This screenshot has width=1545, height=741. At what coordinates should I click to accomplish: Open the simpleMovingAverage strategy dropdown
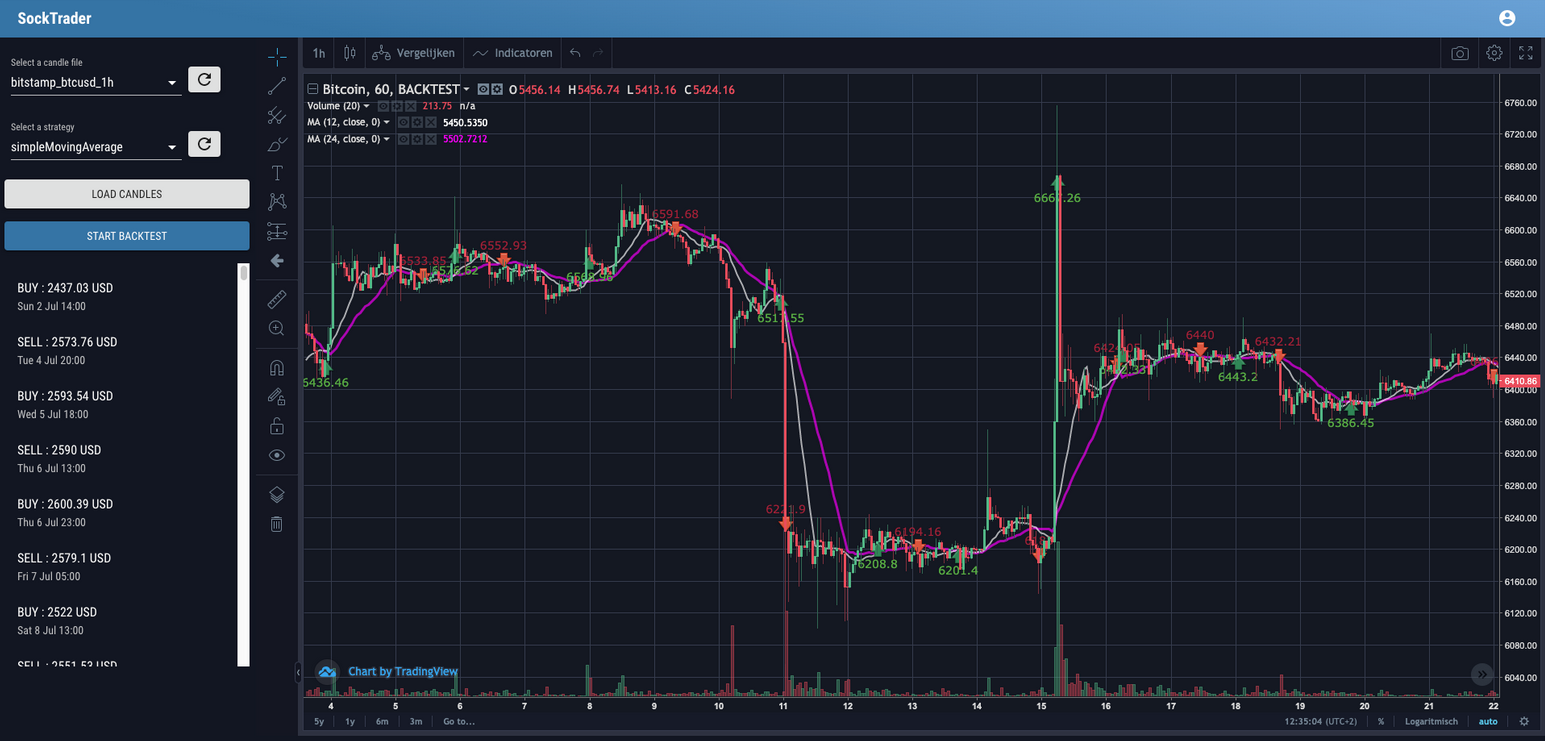click(x=95, y=147)
